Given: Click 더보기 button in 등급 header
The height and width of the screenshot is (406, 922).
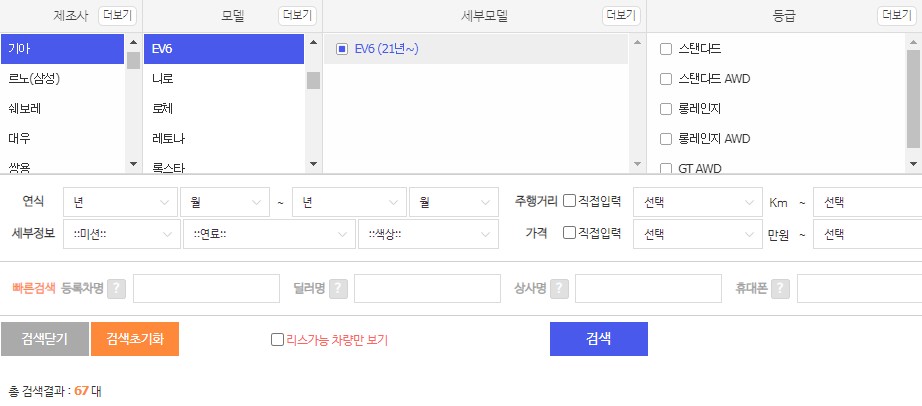Looking at the screenshot, I should (897, 16).
